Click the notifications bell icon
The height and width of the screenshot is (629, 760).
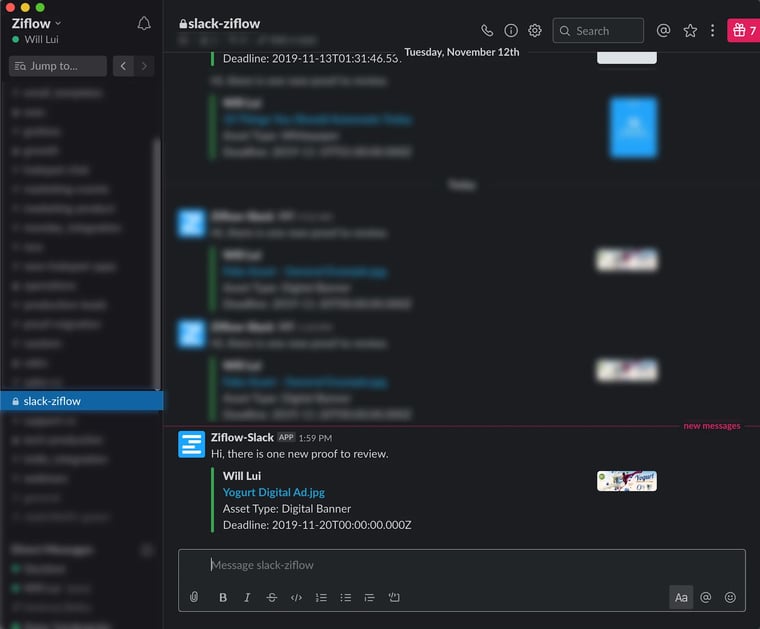[144, 24]
